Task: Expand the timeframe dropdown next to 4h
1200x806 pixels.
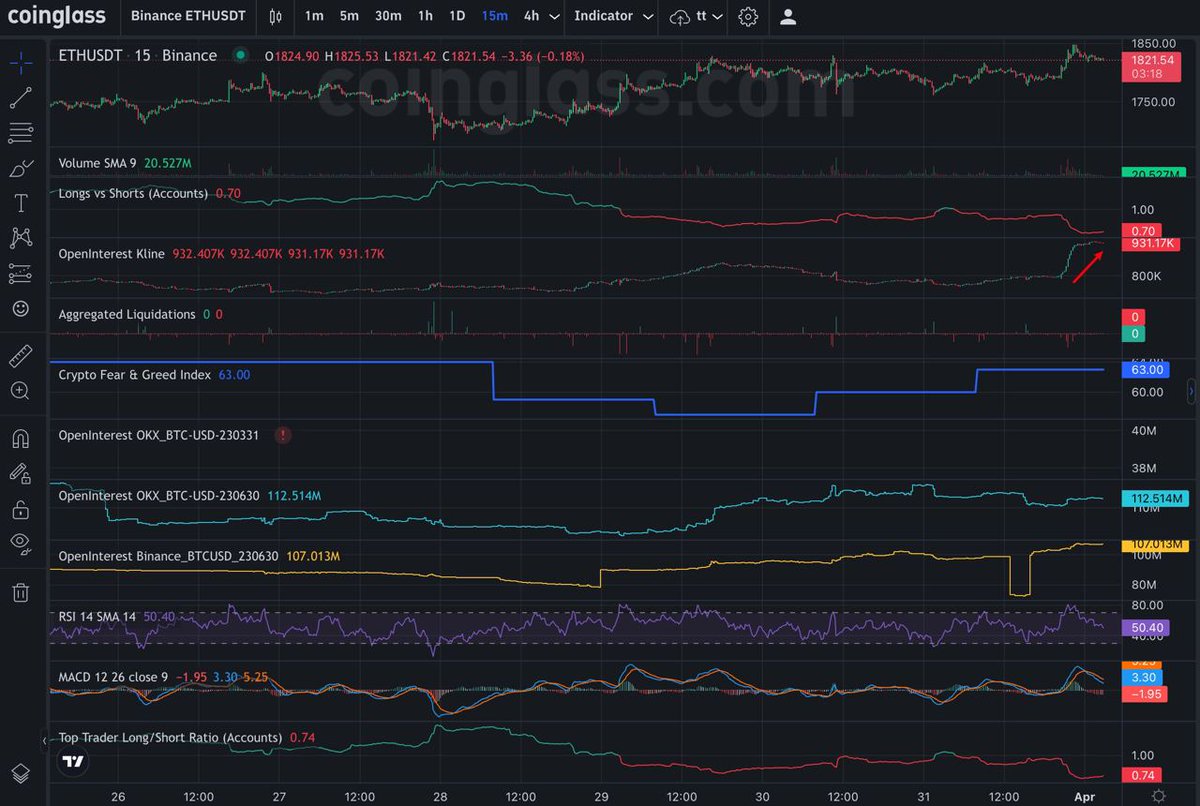Action: pos(554,17)
